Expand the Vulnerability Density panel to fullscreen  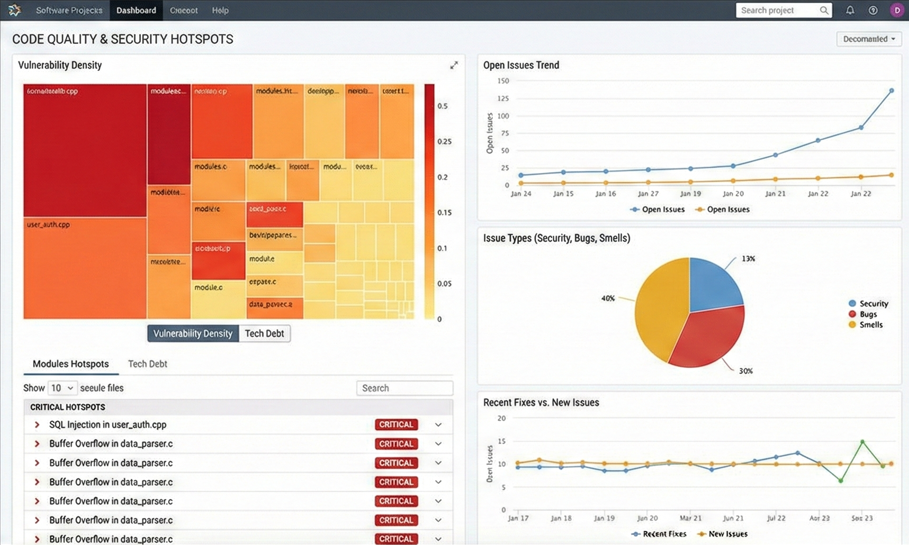coord(454,65)
